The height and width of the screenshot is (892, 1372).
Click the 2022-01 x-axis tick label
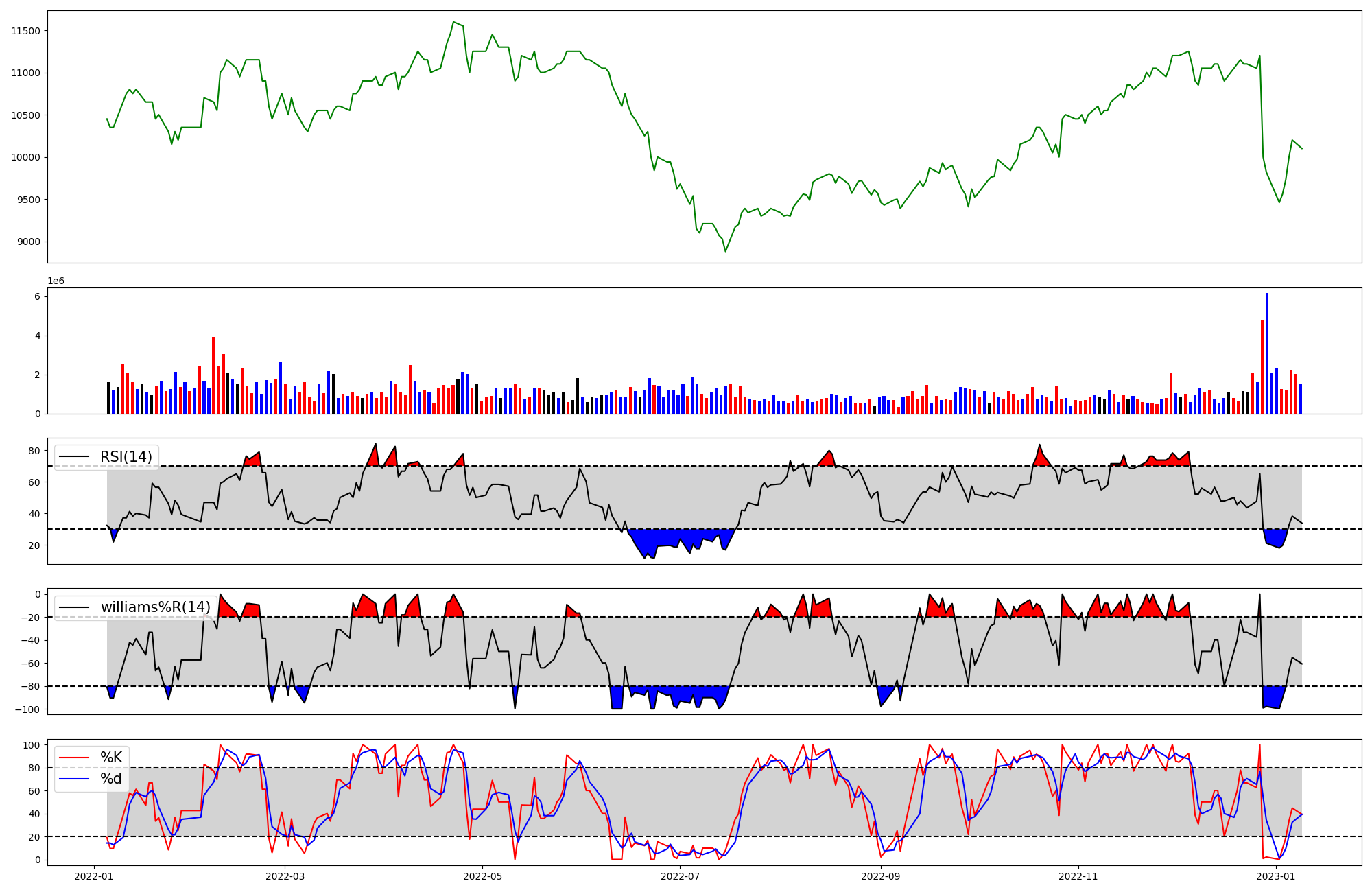click(x=93, y=876)
